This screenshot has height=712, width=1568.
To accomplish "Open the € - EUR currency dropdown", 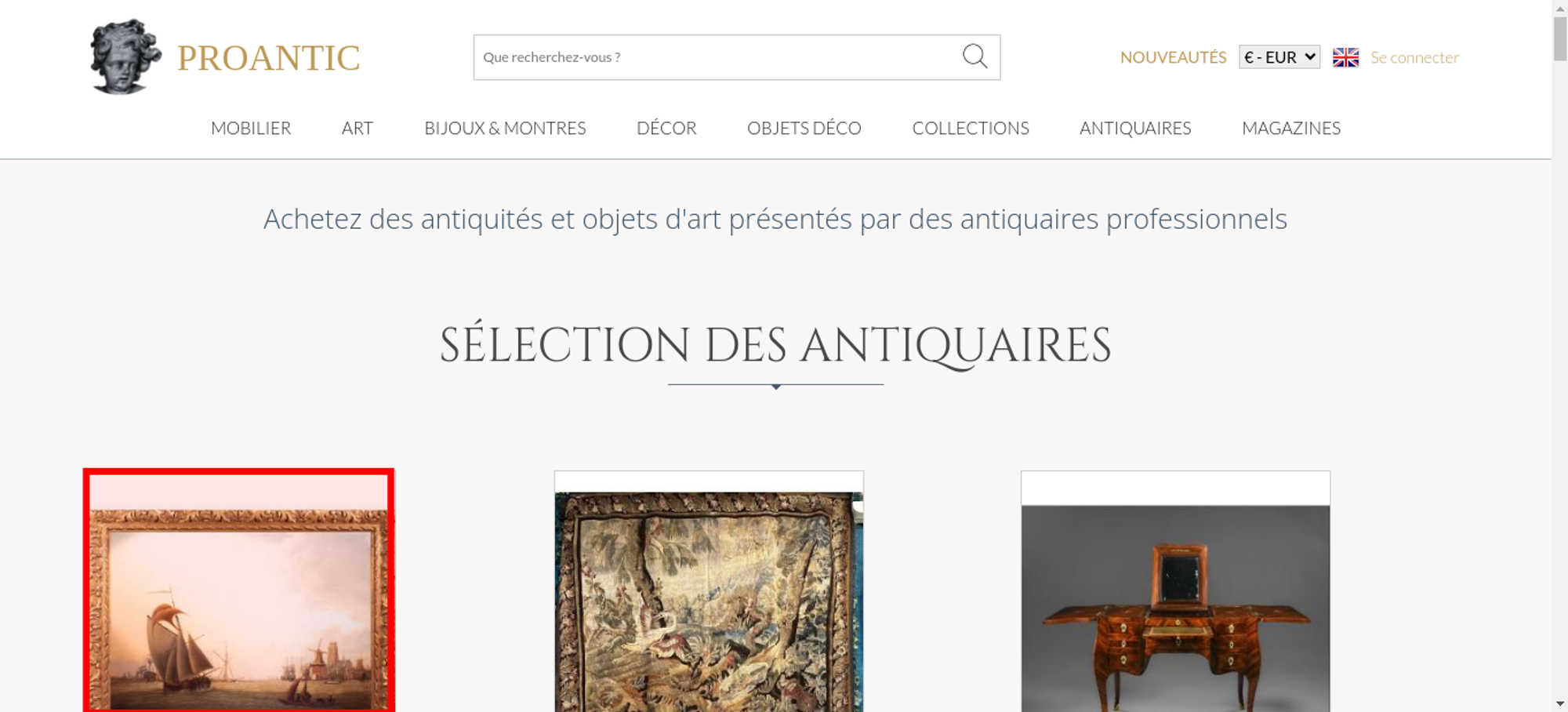I will [1279, 57].
